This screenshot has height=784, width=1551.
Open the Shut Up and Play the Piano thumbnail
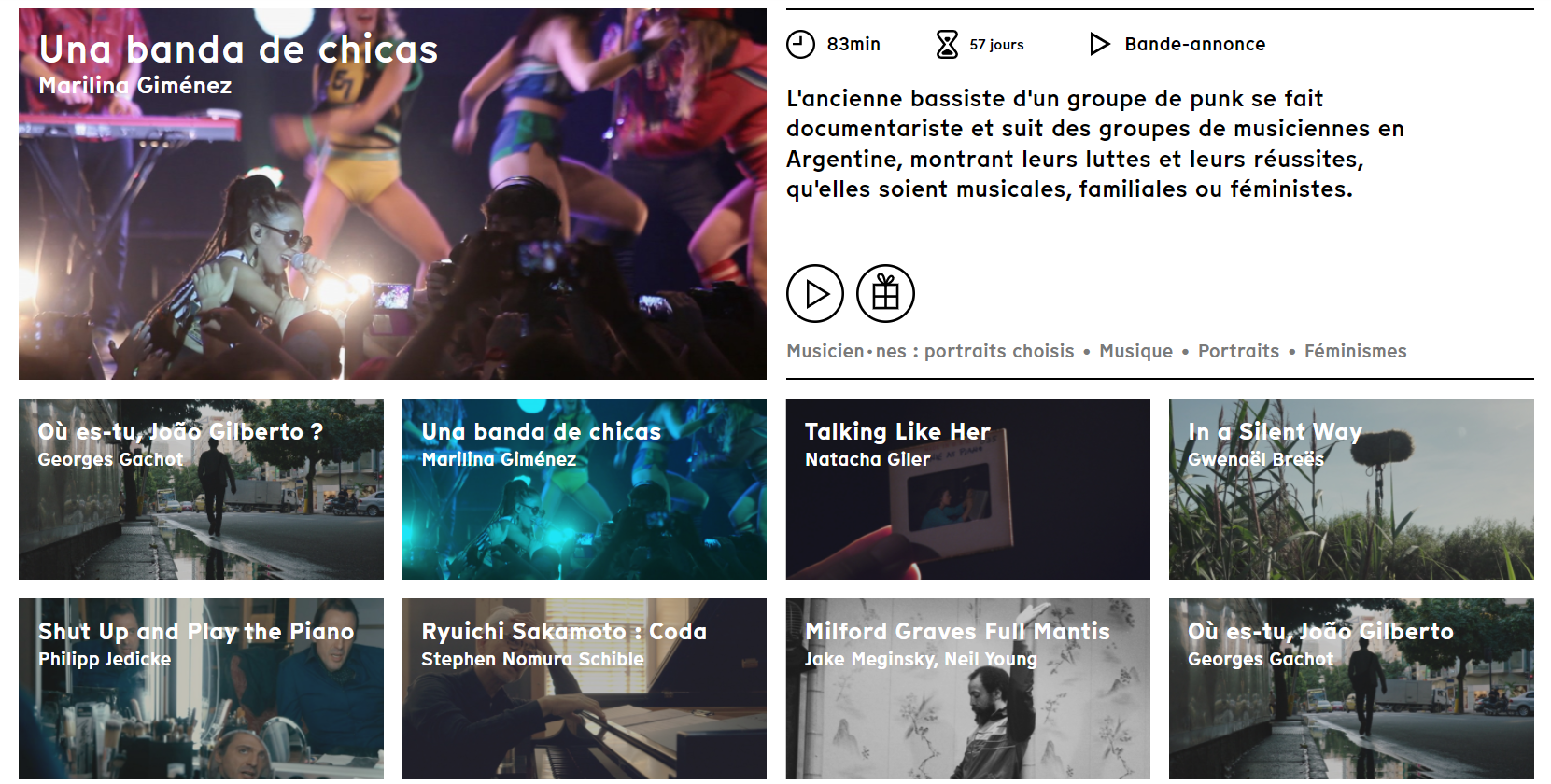click(x=201, y=689)
